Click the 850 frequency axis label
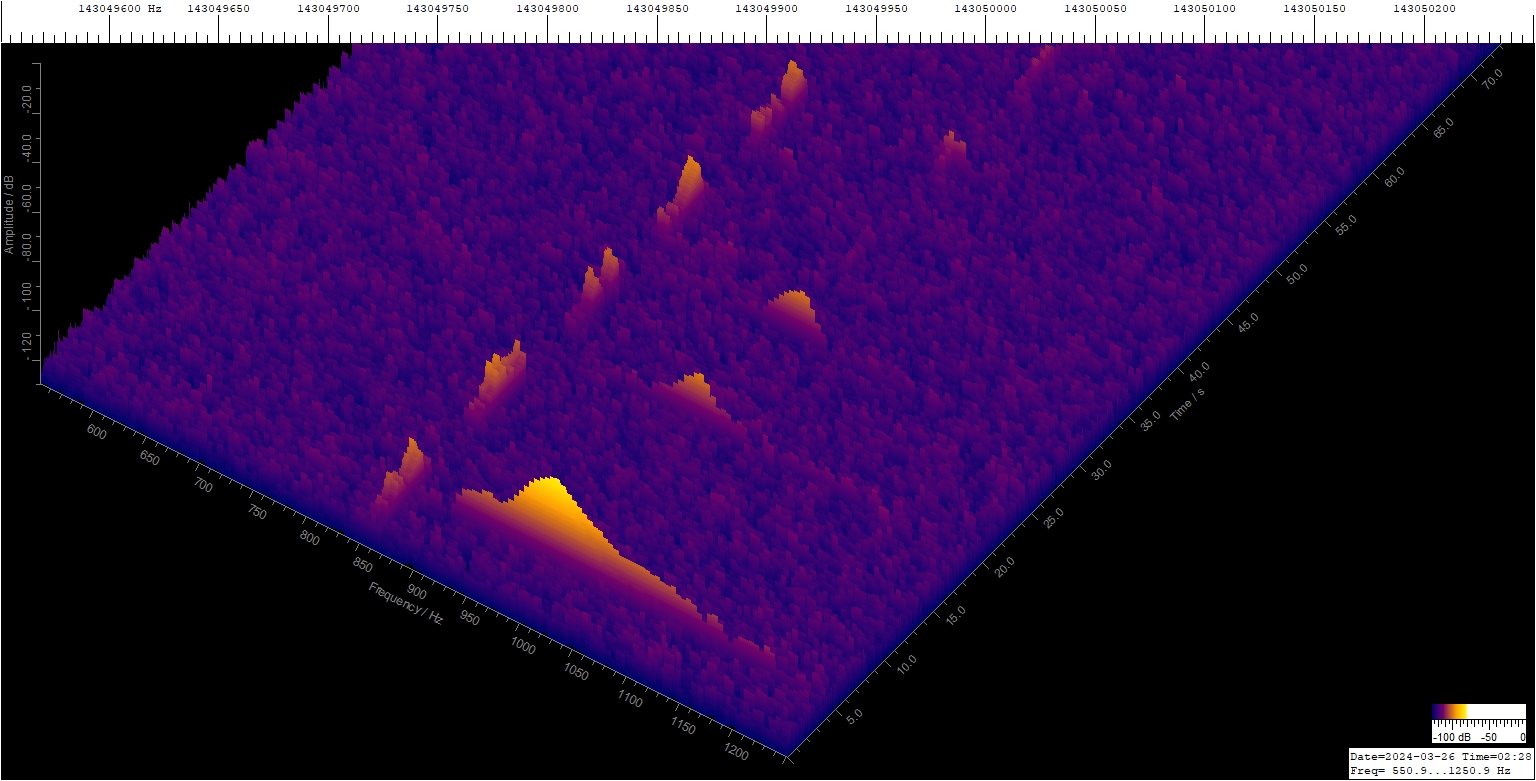 pos(363,567)
